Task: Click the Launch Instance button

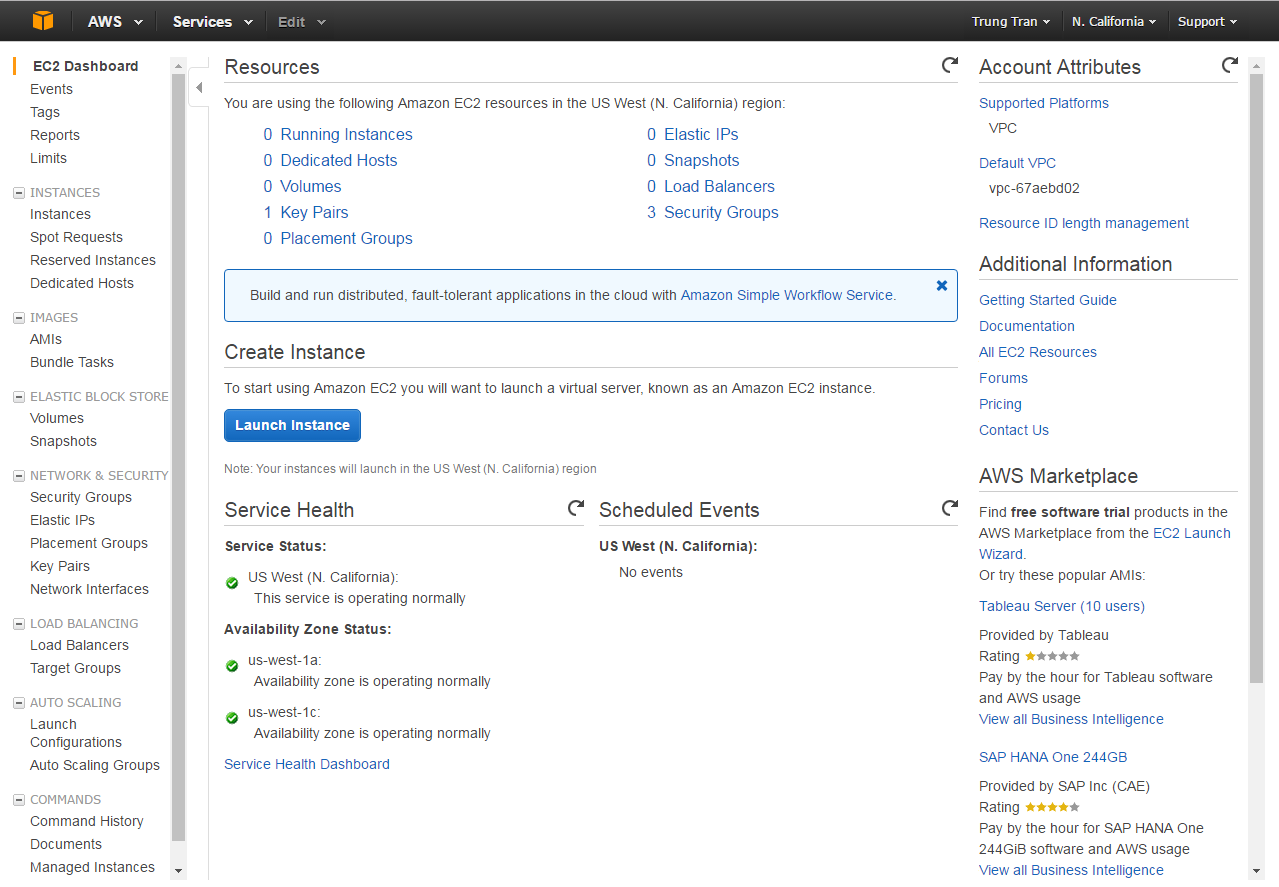Action: [x=292, y=425]
